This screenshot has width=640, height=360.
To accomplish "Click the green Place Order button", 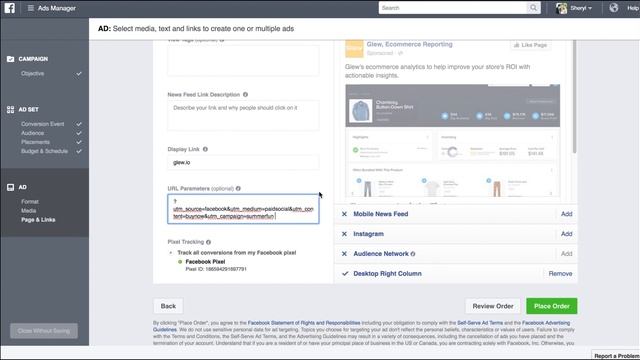I will (552, 306).
